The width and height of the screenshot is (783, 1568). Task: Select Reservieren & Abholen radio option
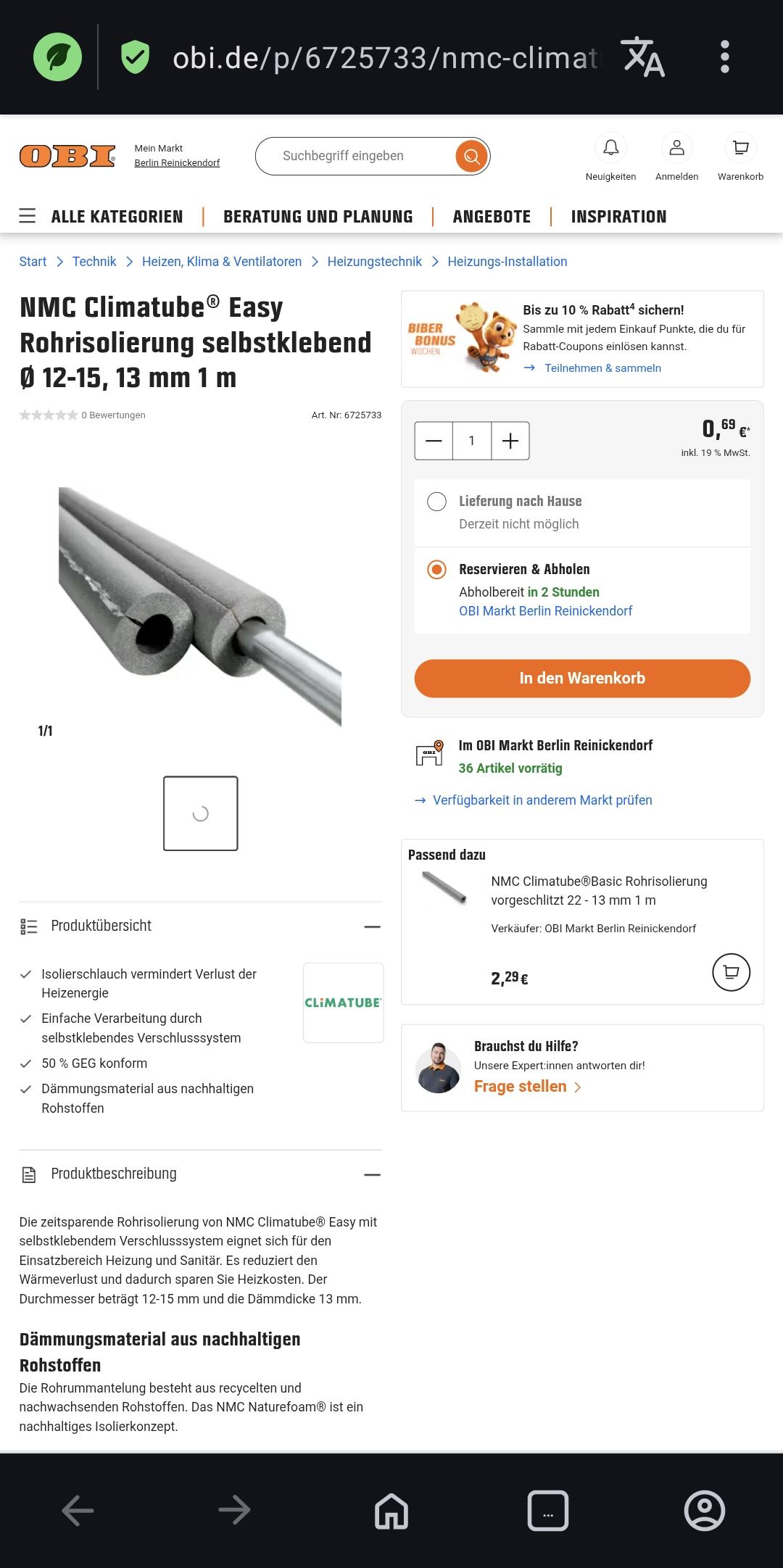click(436, 570)
